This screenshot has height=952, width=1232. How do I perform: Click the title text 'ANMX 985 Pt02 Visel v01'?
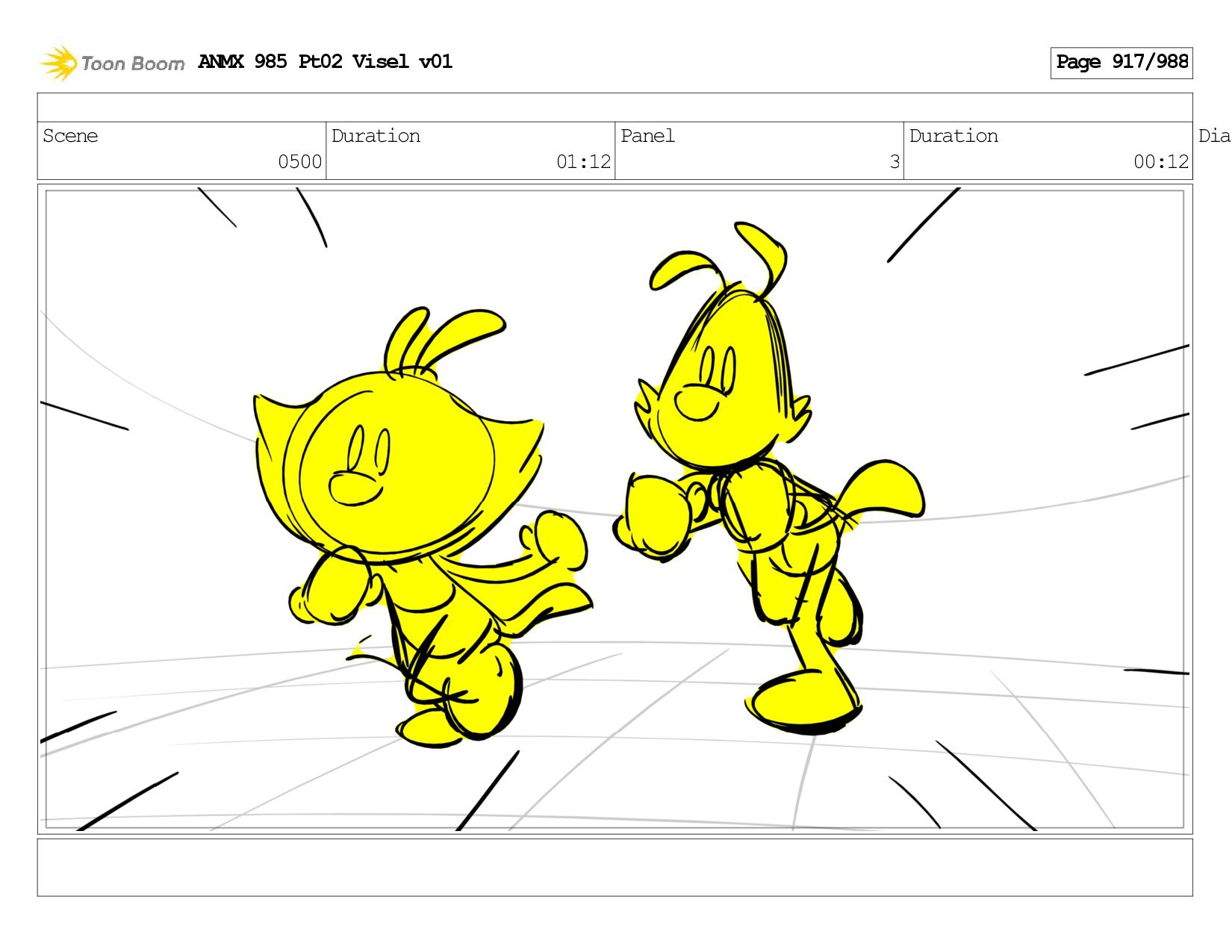tap(326, 61)
